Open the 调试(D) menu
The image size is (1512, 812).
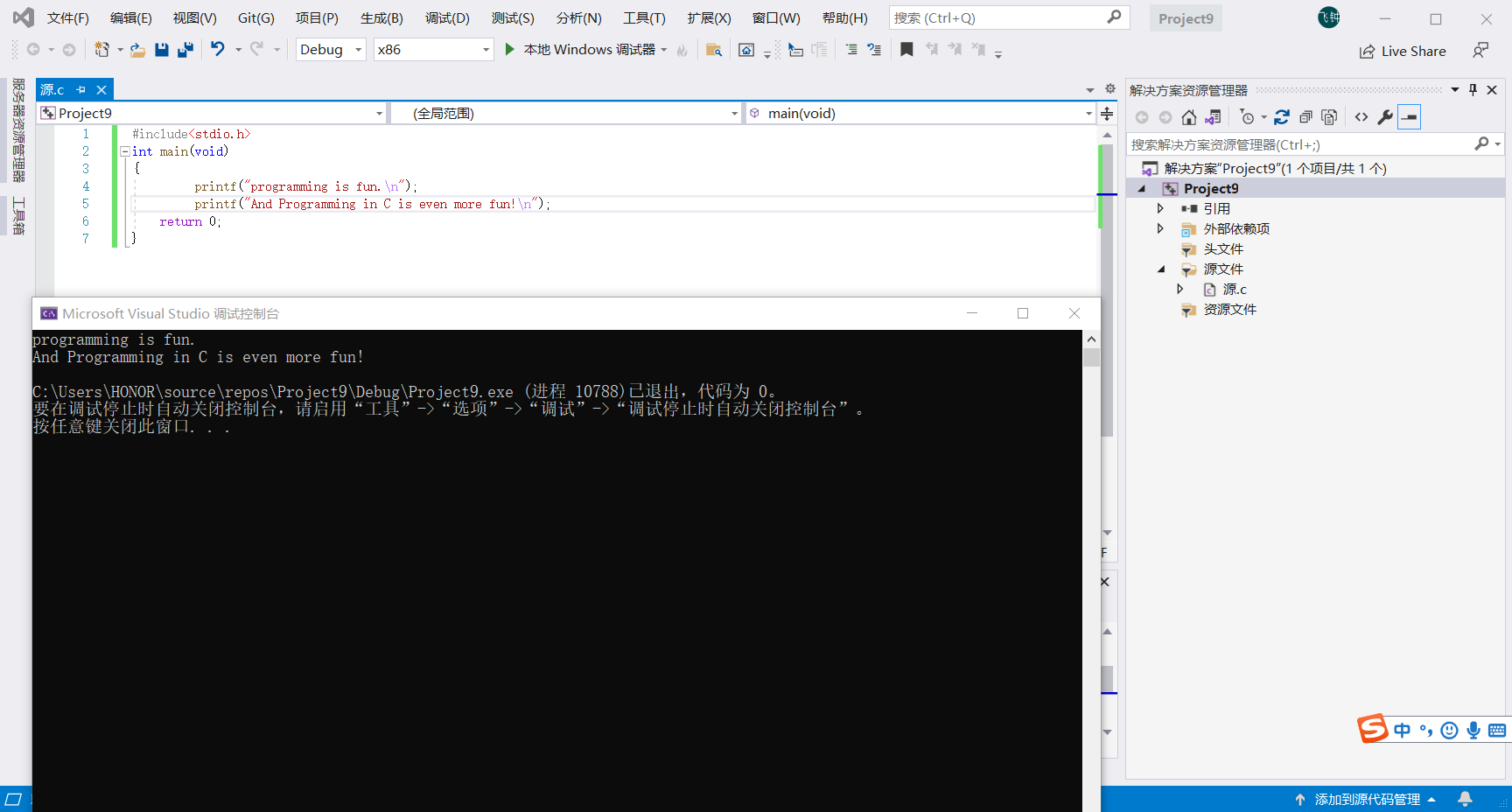click(447, 17)
